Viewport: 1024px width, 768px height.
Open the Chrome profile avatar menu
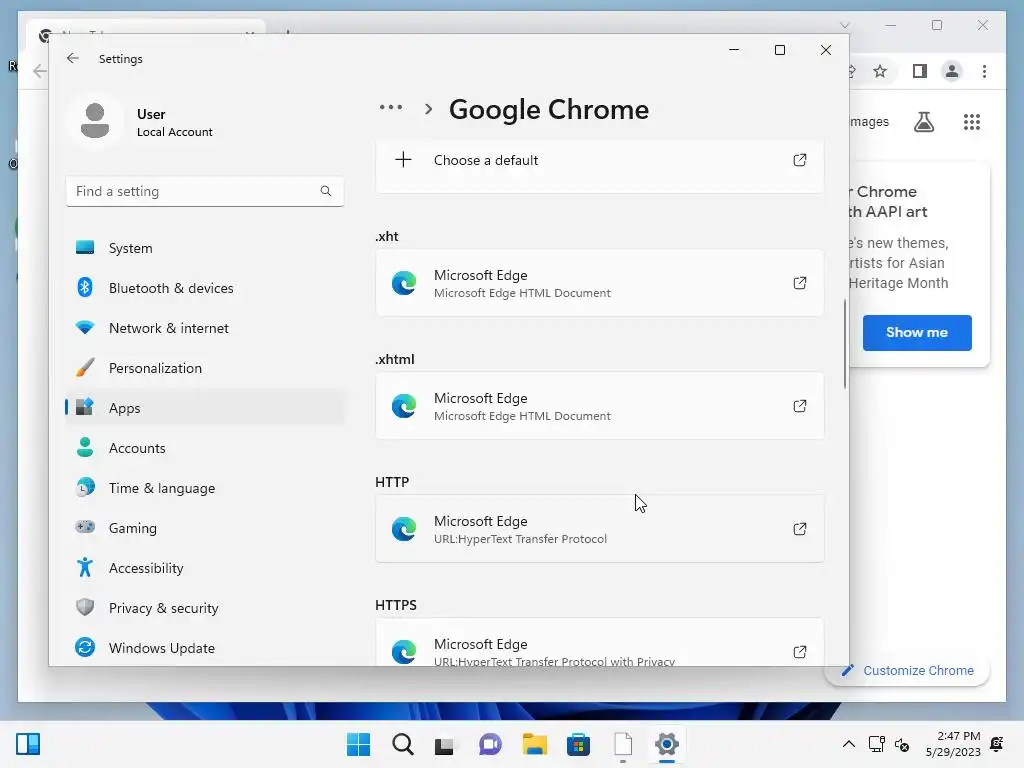pos(952,71)
